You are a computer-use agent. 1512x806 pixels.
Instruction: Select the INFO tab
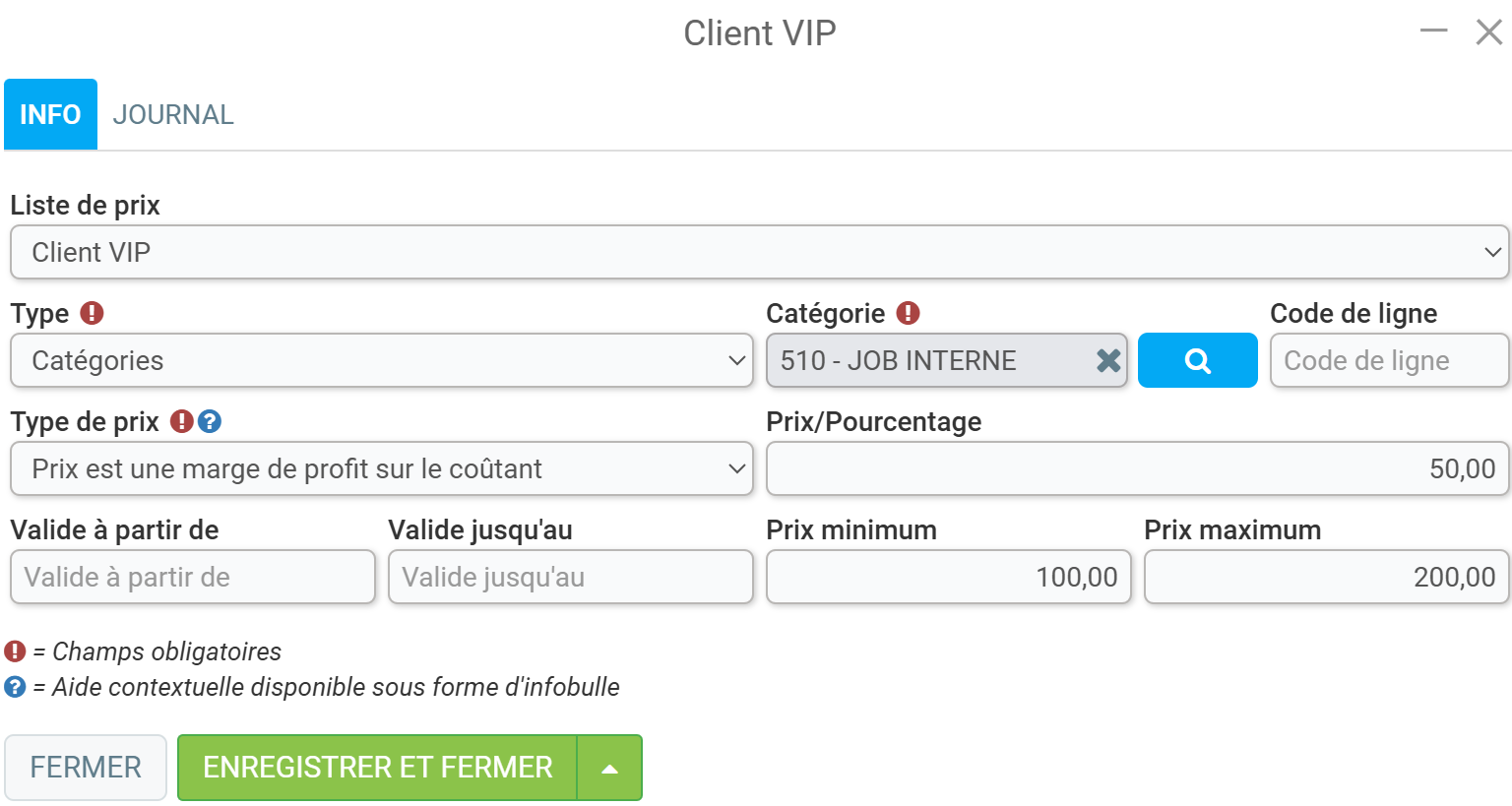tap(50, 114)
